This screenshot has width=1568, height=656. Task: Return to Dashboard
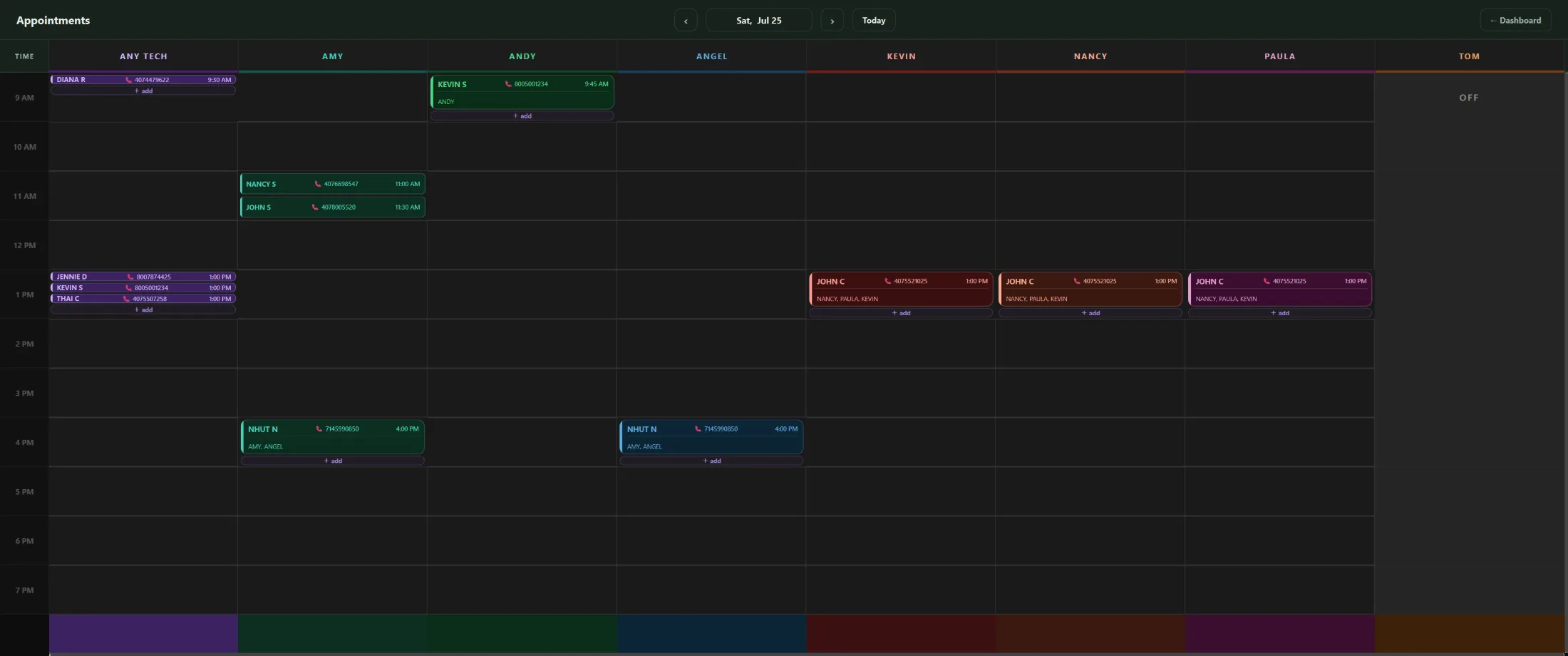coord(1515,20)
